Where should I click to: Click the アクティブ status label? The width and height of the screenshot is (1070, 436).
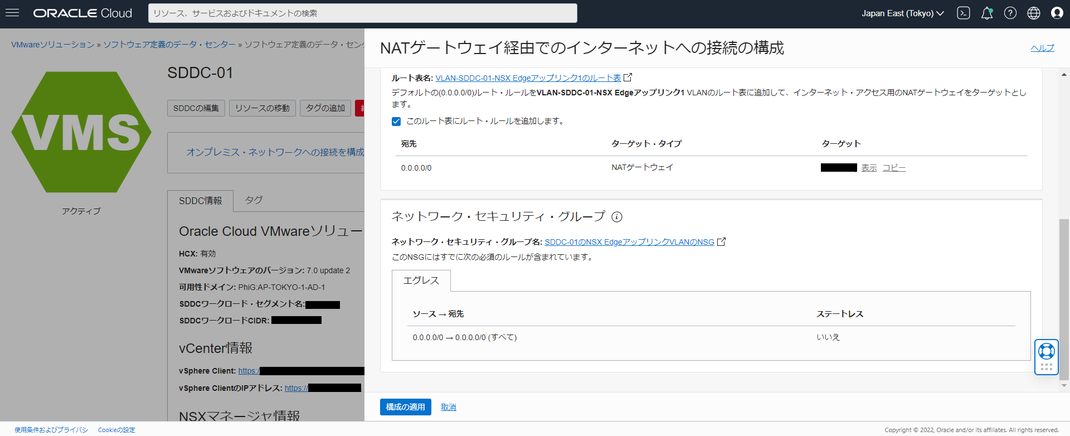(x=81, y=212)
